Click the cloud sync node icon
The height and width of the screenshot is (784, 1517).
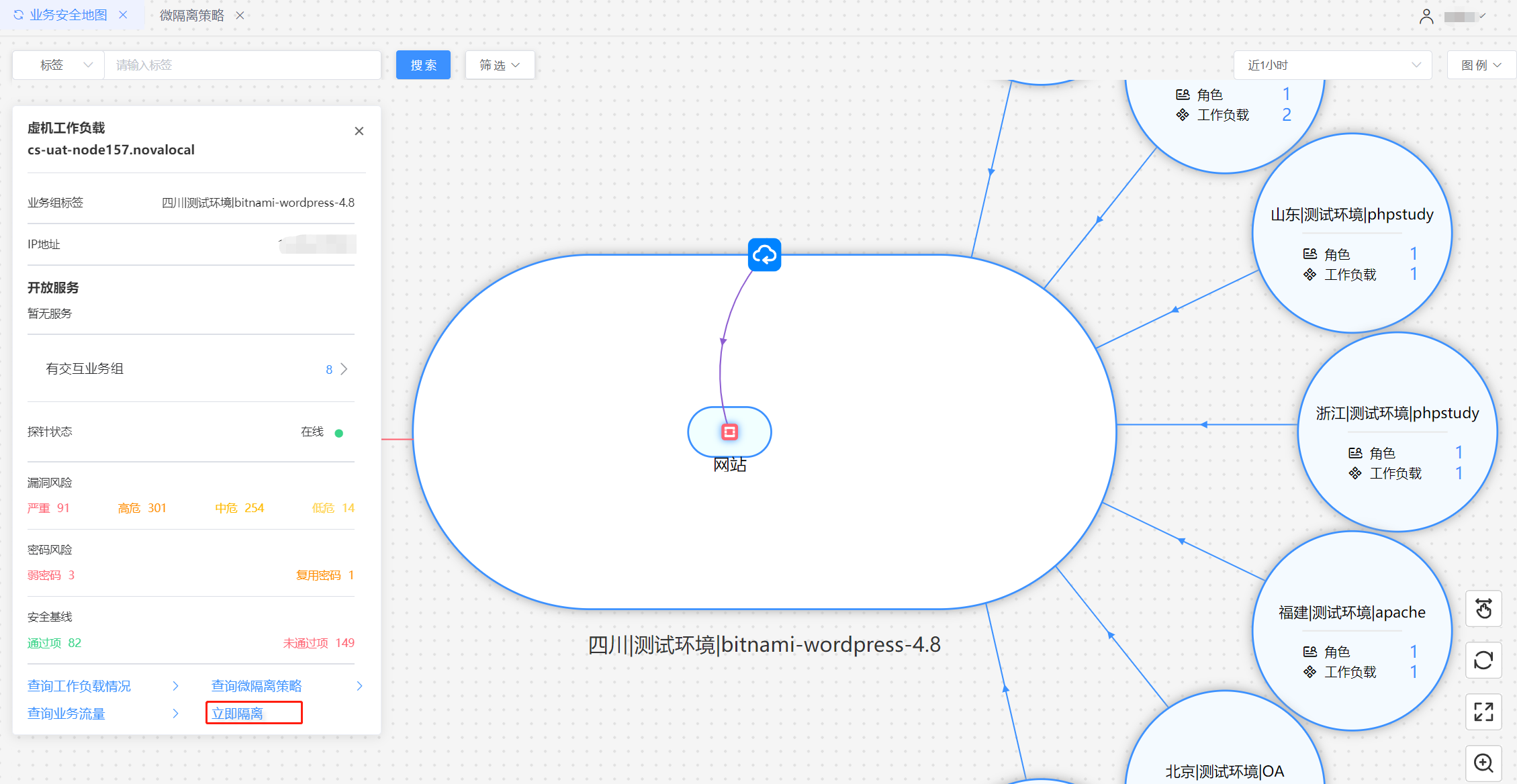tap(764, 254)
